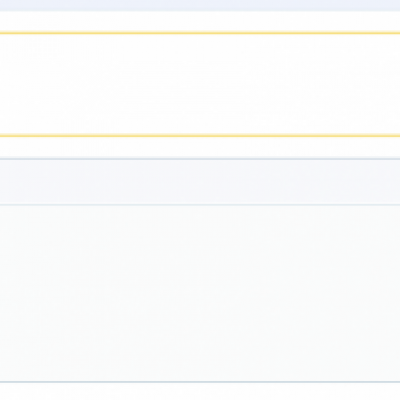400x400 pixels.
Task: Click white strip beneath the lower yellow line
Action: tap(200, 147)
